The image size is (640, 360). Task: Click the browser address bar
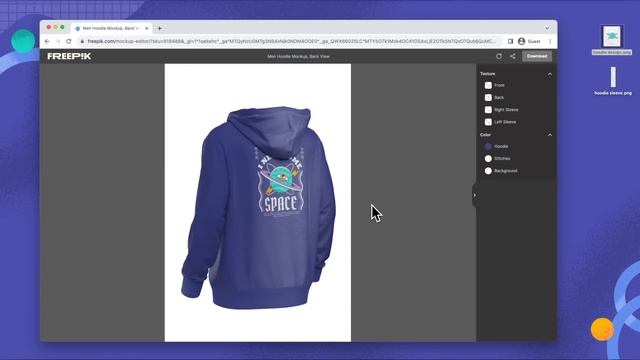(x=289, y=41)
